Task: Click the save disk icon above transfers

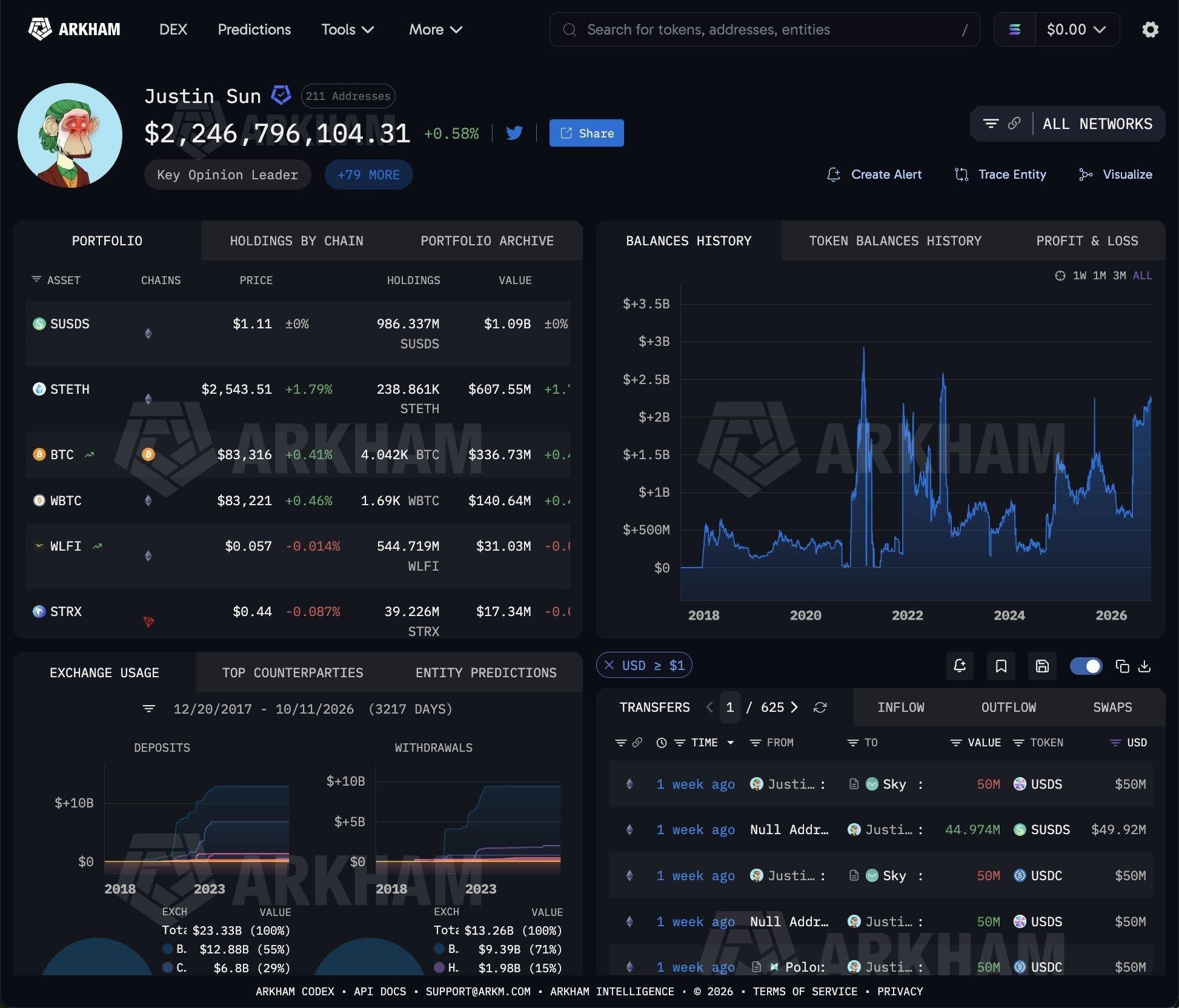Action: tap(1042, 666)
